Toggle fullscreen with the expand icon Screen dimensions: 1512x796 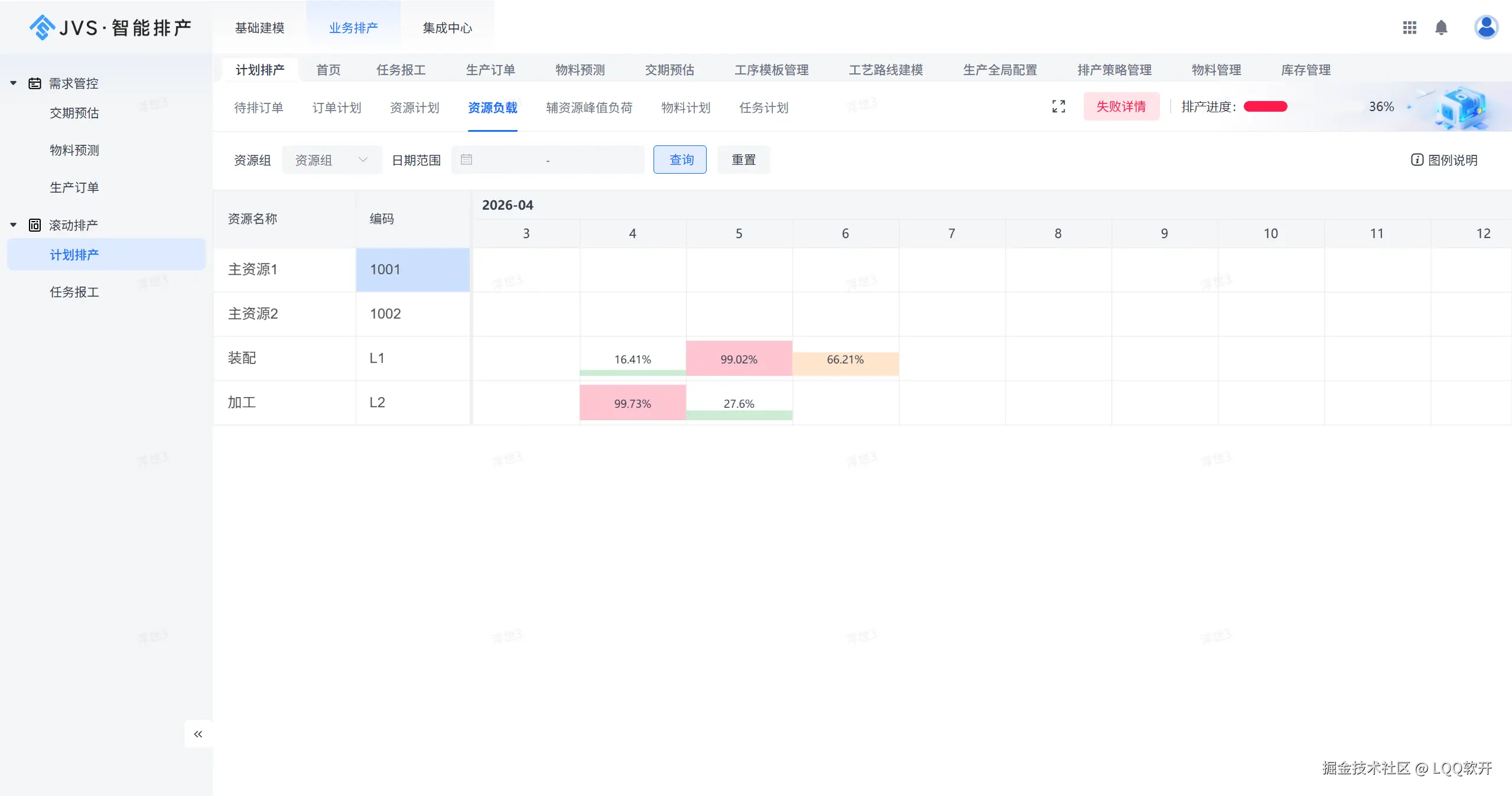point(1058,106)
